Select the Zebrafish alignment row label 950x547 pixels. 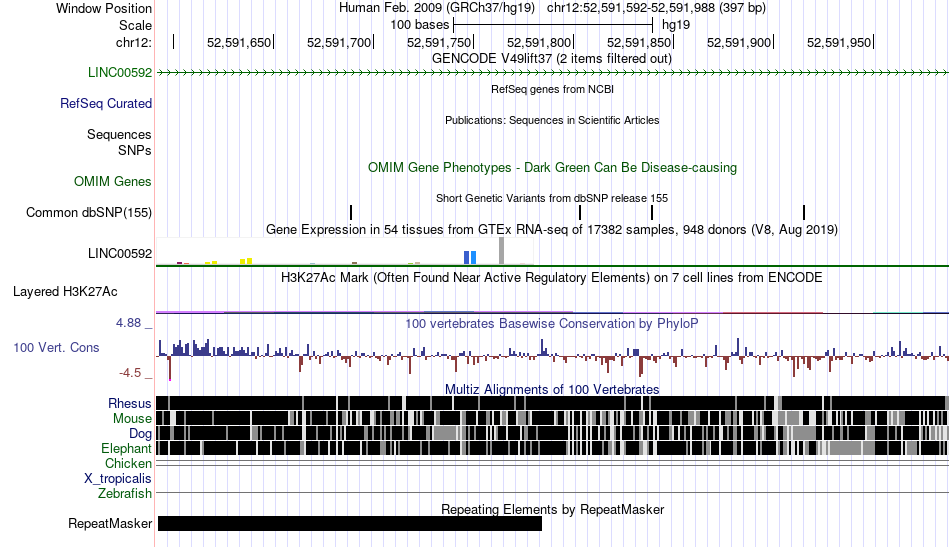[125, 493]
